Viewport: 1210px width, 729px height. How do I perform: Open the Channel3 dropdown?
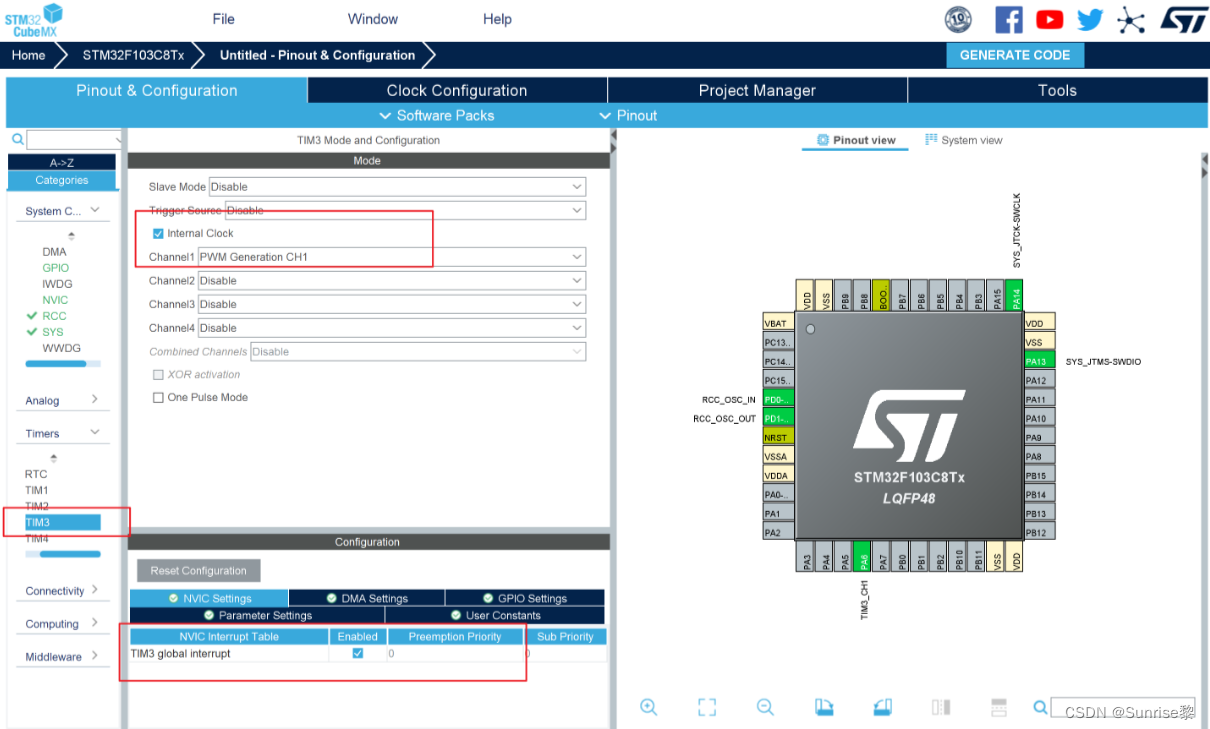(x=392, y=304)
